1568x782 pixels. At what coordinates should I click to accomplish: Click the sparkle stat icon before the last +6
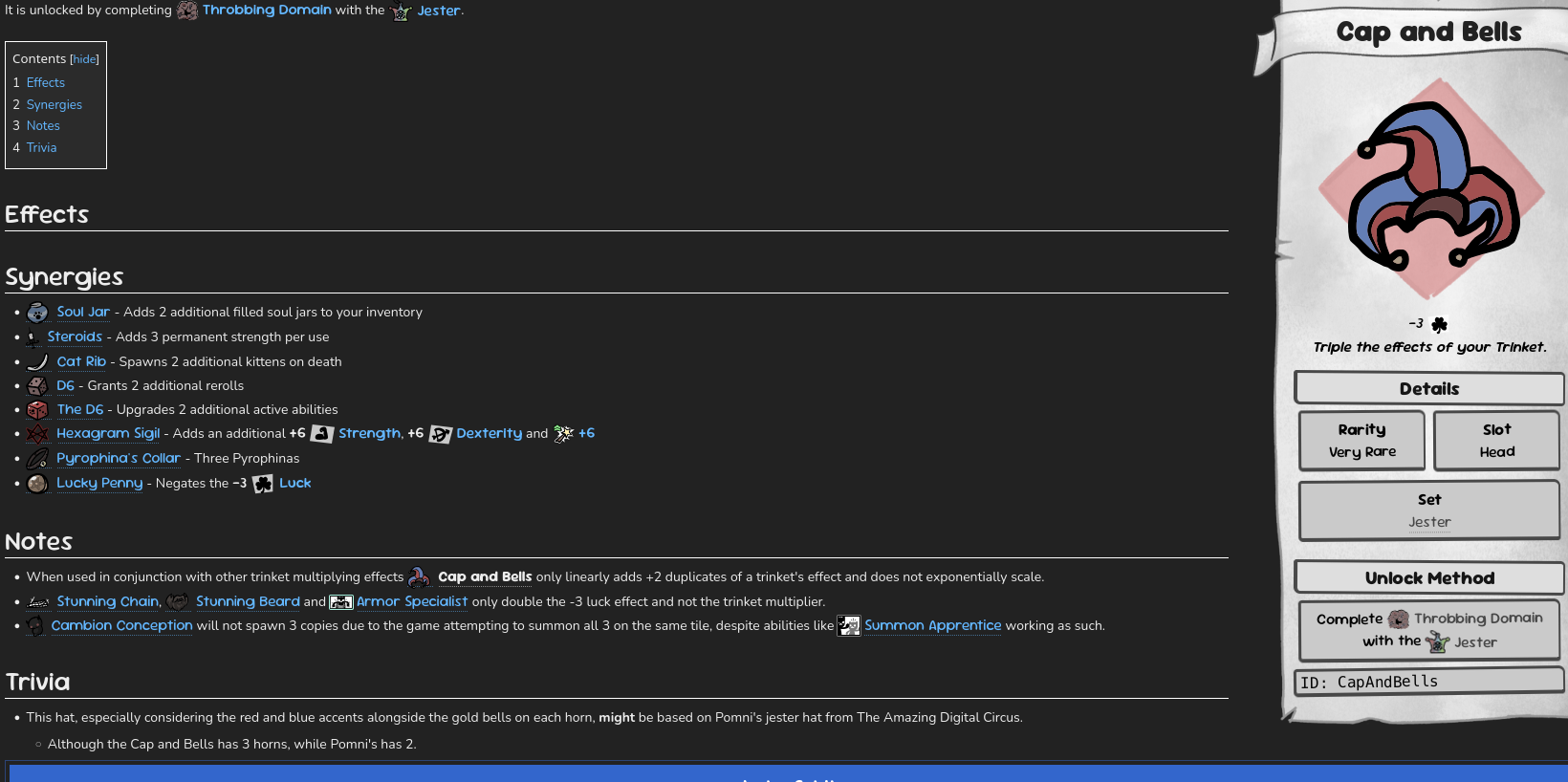coord(563,434)
